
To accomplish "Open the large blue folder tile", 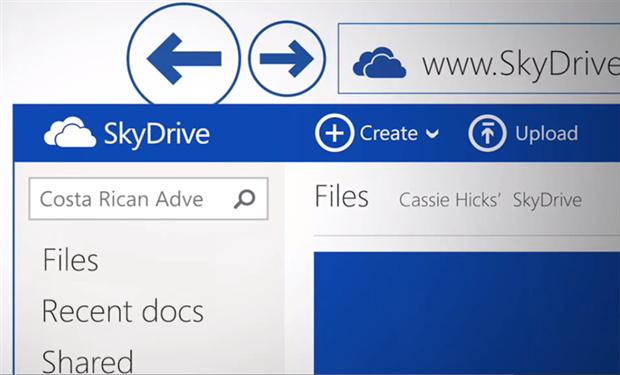I will (x=467, y=313).
